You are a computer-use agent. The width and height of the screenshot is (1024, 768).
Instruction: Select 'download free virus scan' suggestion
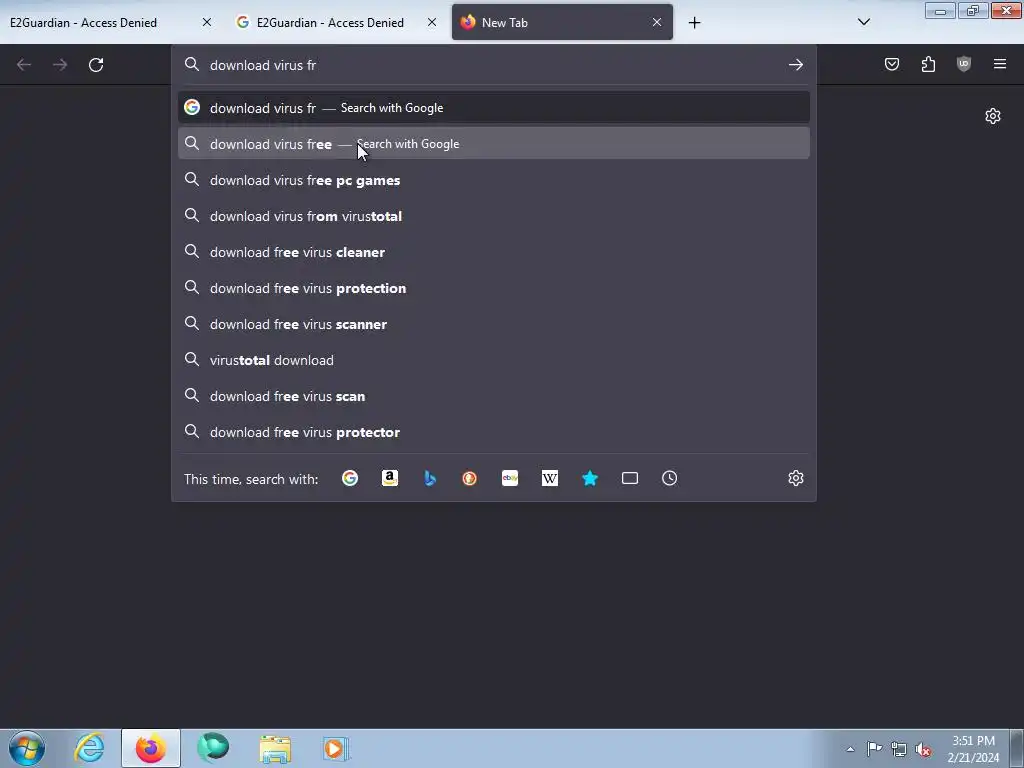click(x=494, y=396)
